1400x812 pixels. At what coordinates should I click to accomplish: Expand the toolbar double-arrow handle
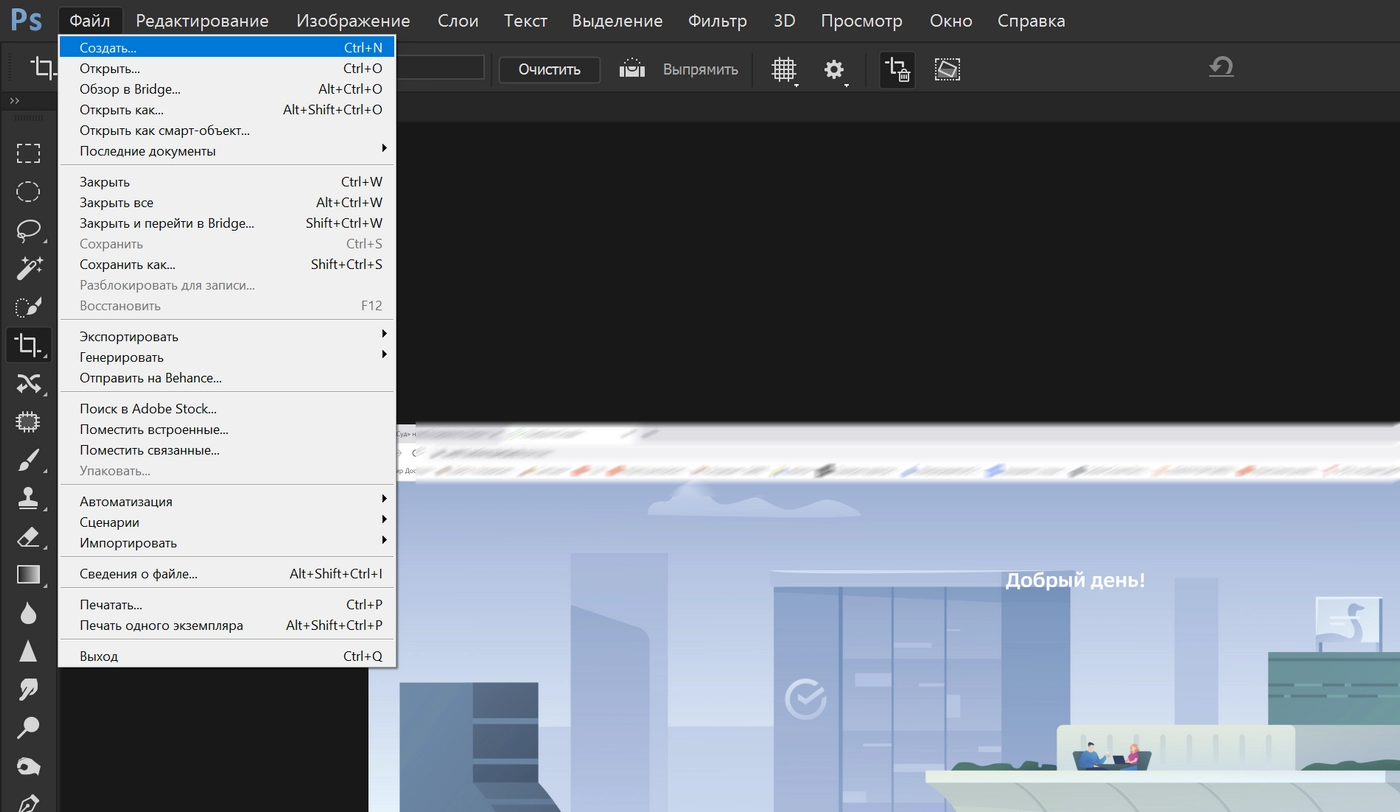(14, 101)
